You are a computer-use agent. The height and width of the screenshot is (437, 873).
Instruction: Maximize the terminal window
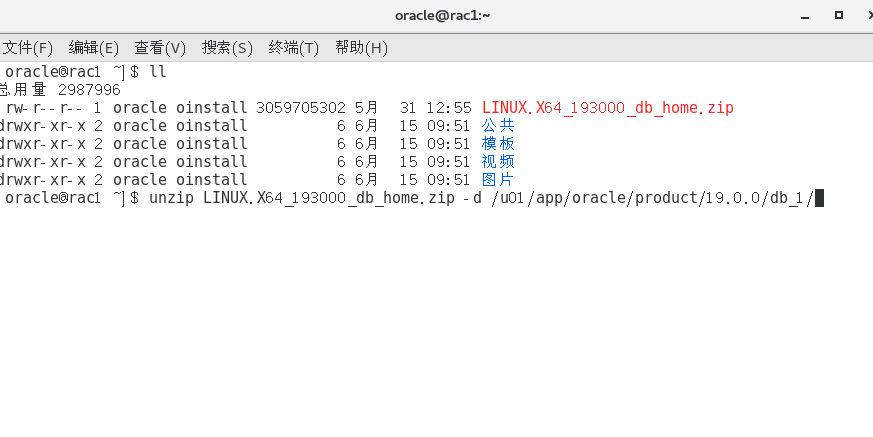(x=838, y=15)
